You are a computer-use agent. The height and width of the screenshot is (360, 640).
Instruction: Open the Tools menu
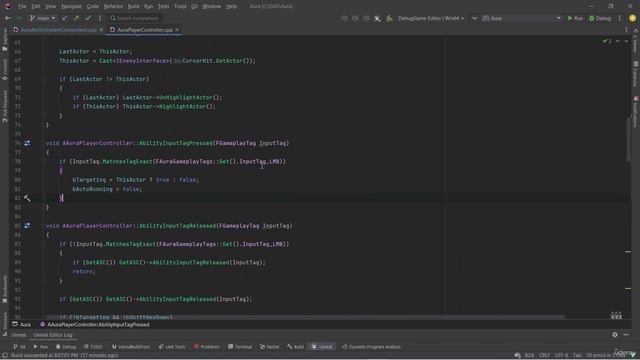click(180, 6)
